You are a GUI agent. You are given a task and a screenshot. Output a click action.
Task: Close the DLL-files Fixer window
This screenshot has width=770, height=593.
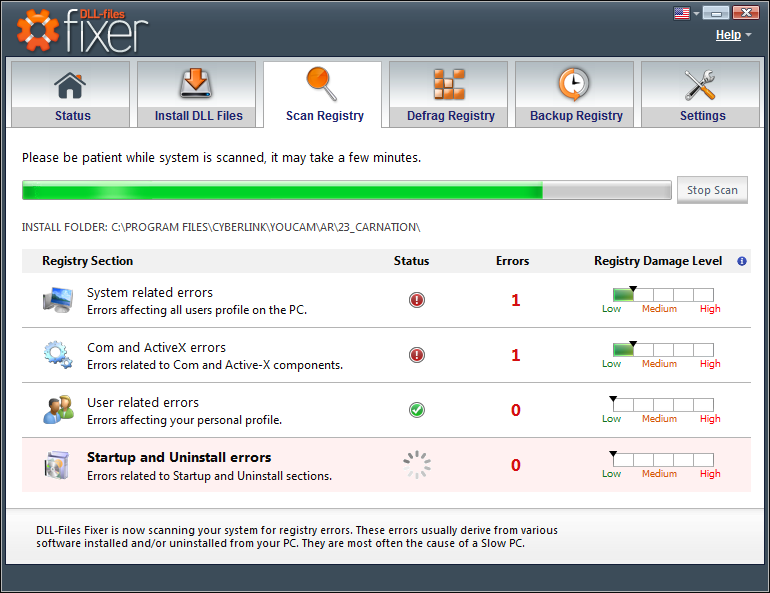[x=745, y=13]
